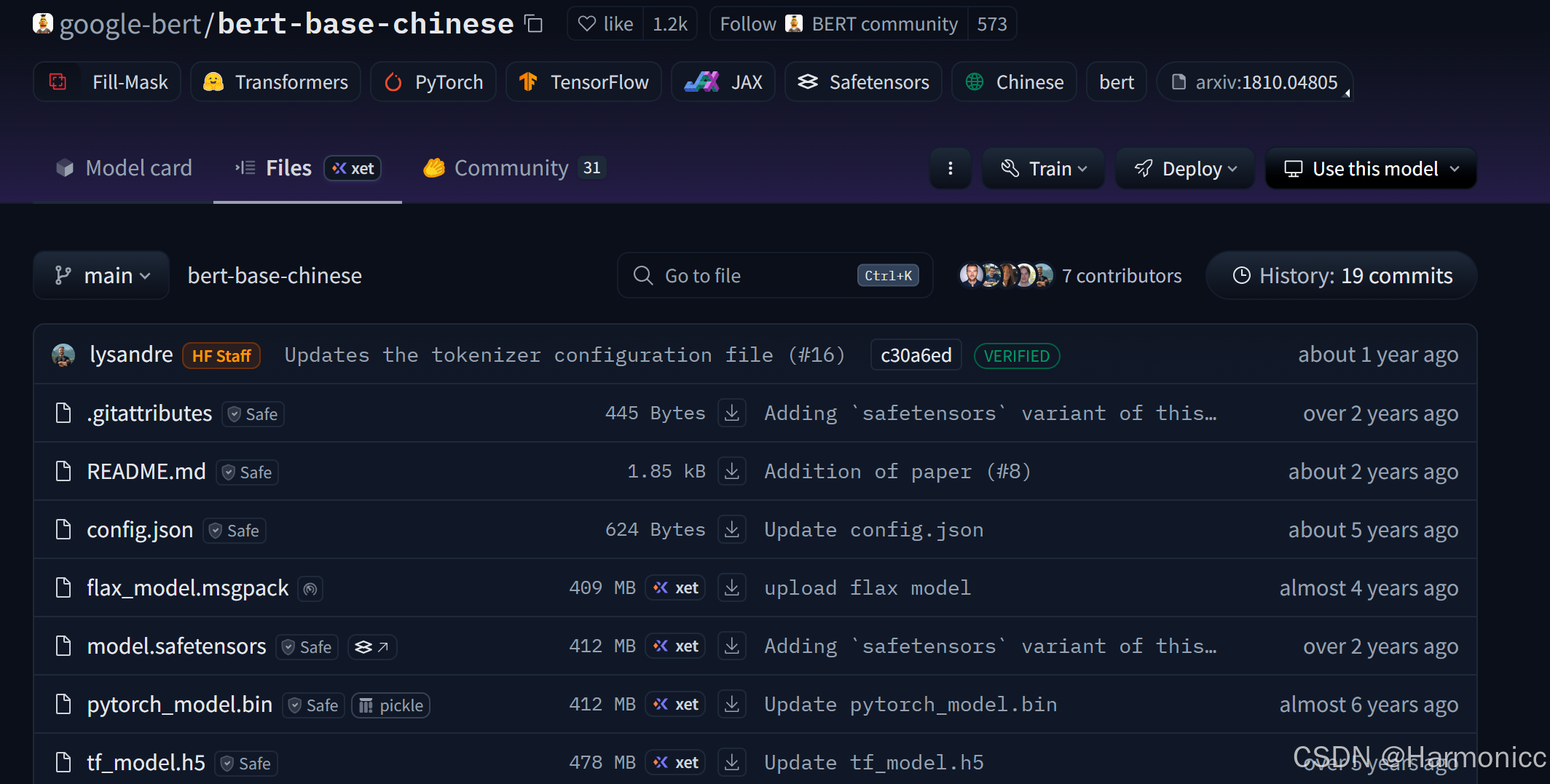Click the xet badge on pytorch_model.bin row

click(675, 704)
